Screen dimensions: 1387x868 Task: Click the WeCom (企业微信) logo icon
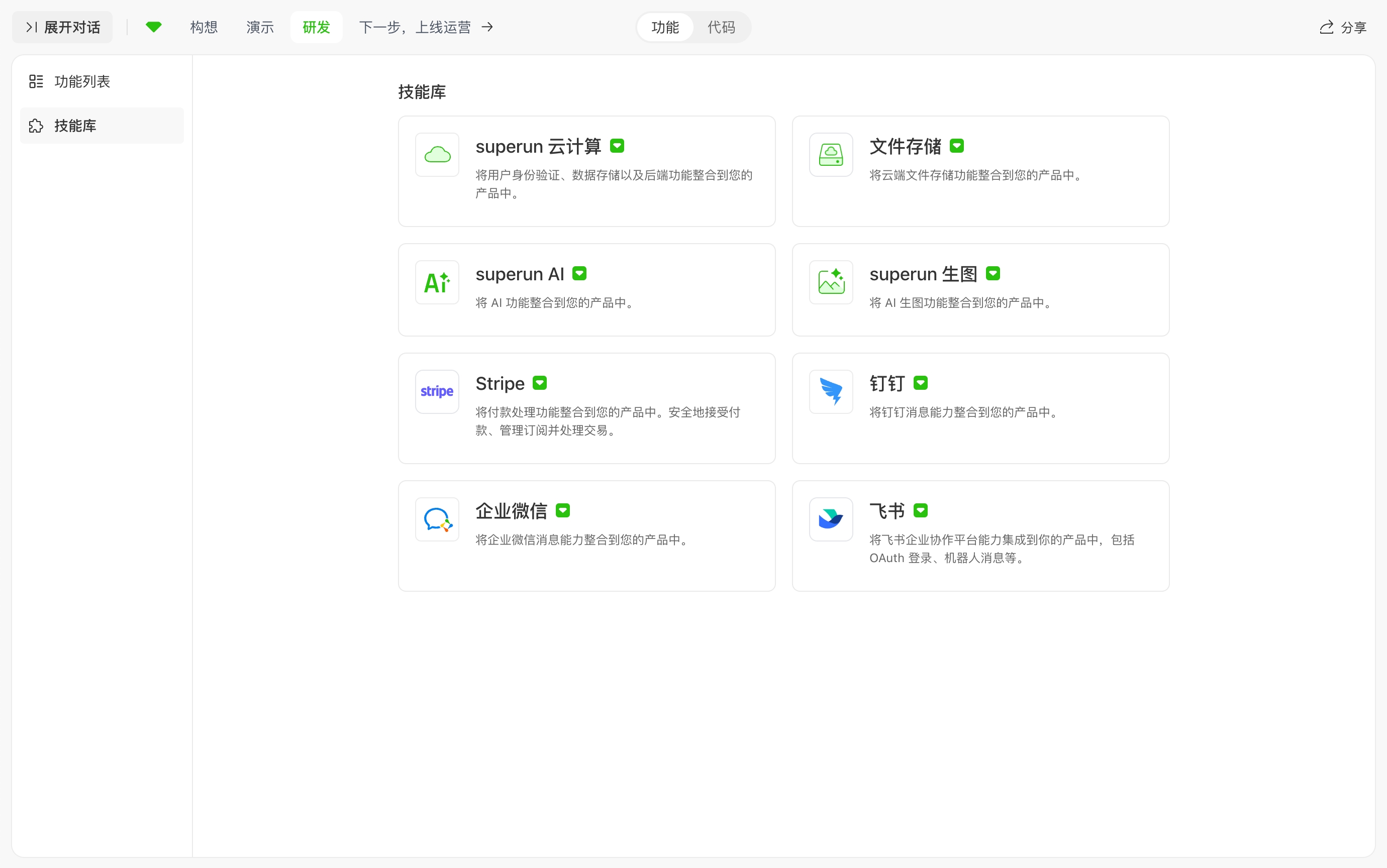[x=437, y=519]
